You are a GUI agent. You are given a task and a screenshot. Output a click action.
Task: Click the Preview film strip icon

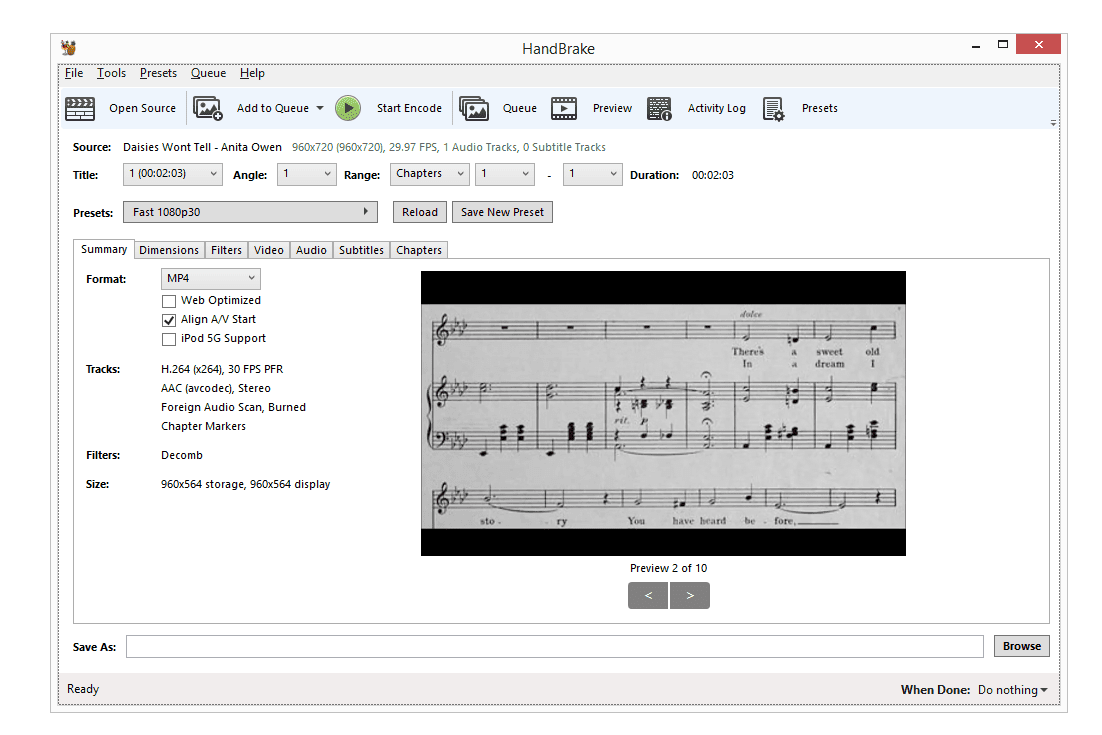(564, 108)
